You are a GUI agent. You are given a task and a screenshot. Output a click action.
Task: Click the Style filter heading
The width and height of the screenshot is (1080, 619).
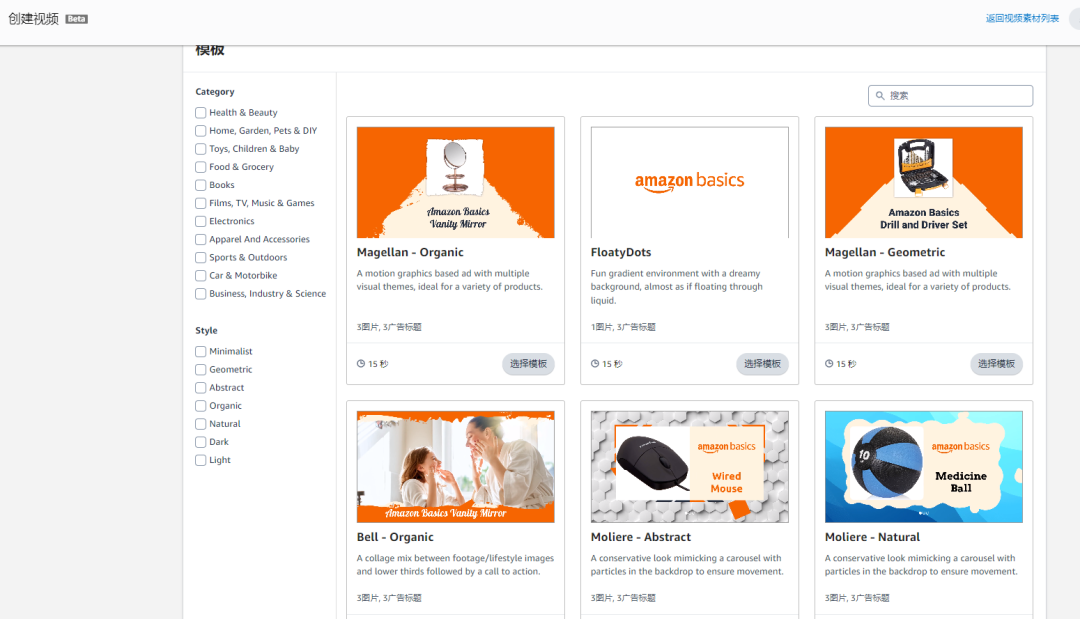click(206, 331)
